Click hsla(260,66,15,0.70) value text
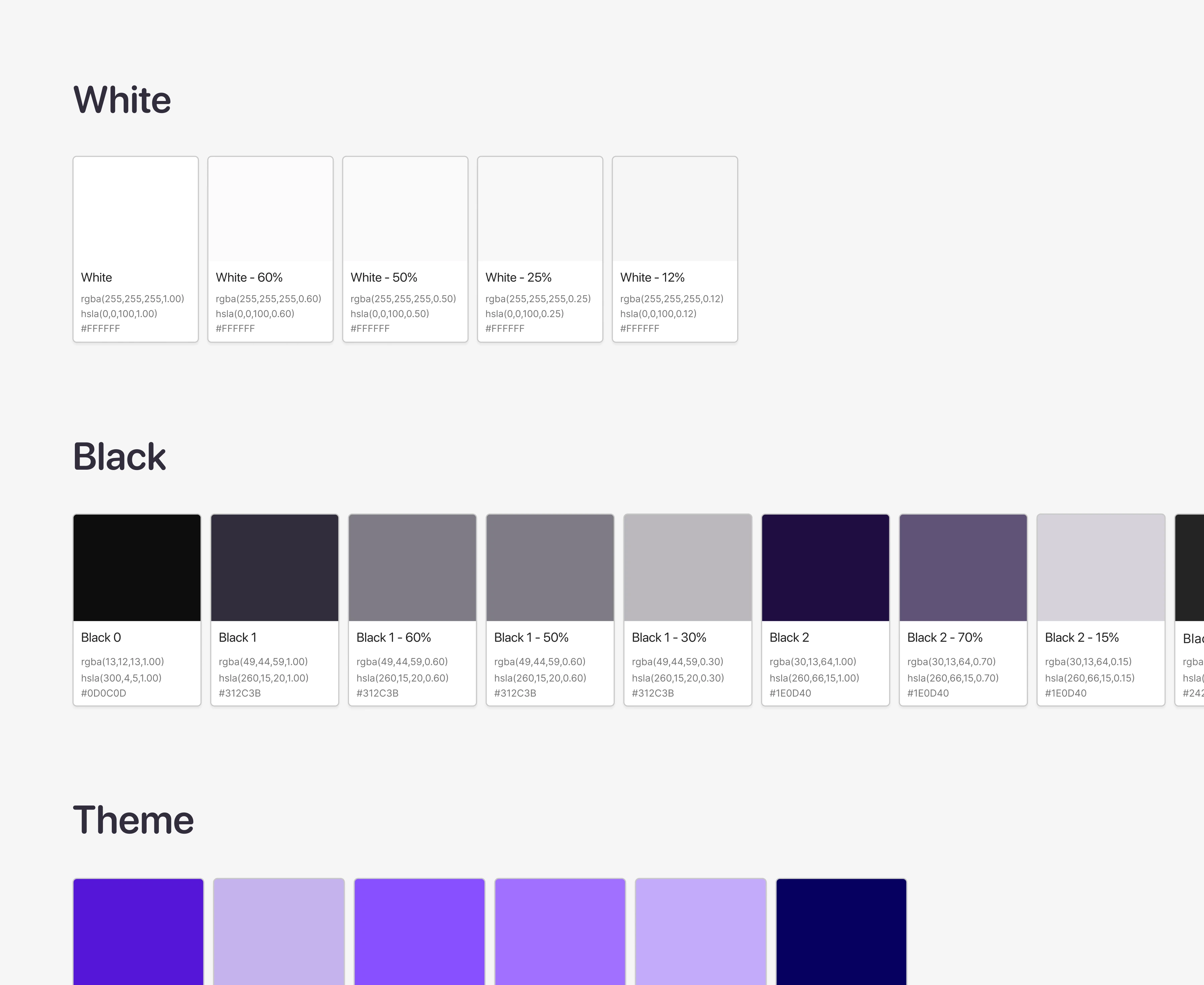The height and width of the screenshot is (985, 1204). pyautogui.click(x=953, y=678)
